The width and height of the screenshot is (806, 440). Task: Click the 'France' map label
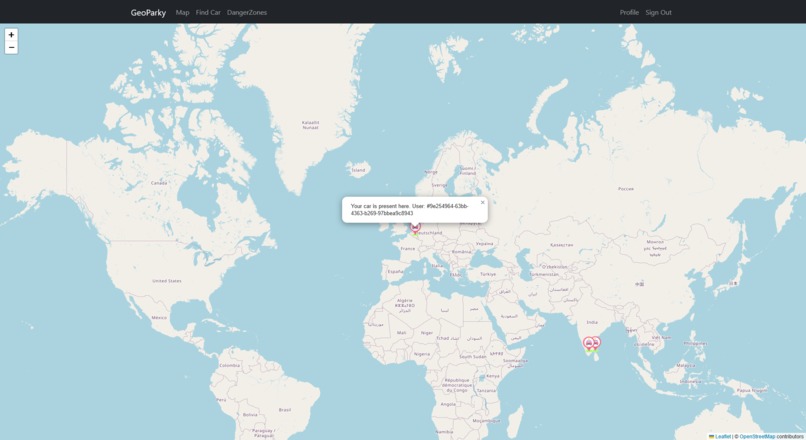point(408,249)
